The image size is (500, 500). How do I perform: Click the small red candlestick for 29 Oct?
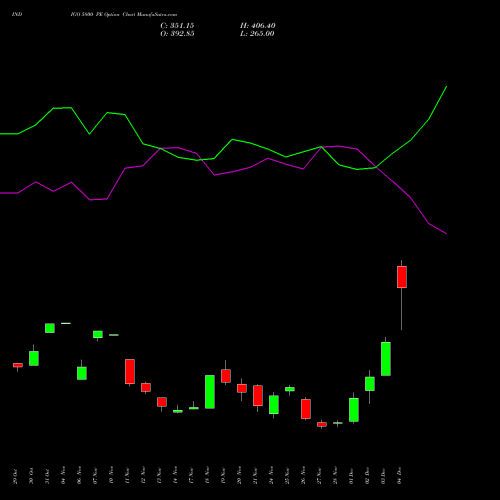(x=18, y=365)
